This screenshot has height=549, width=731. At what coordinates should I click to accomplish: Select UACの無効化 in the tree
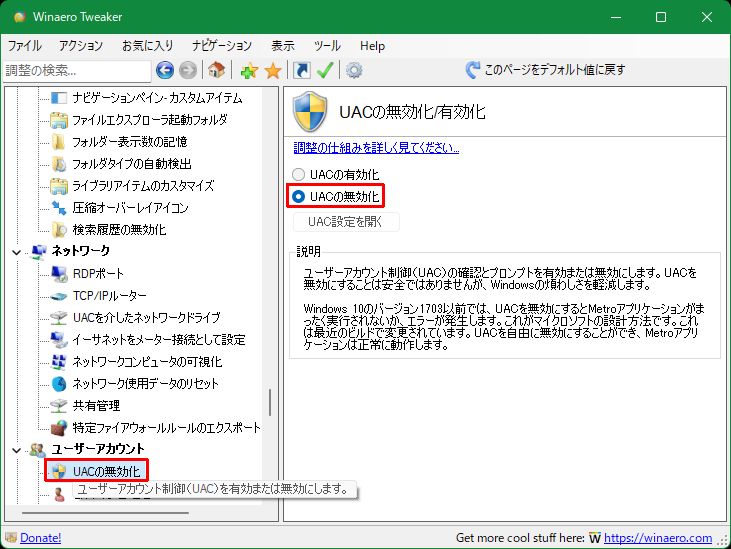(106, 471)
